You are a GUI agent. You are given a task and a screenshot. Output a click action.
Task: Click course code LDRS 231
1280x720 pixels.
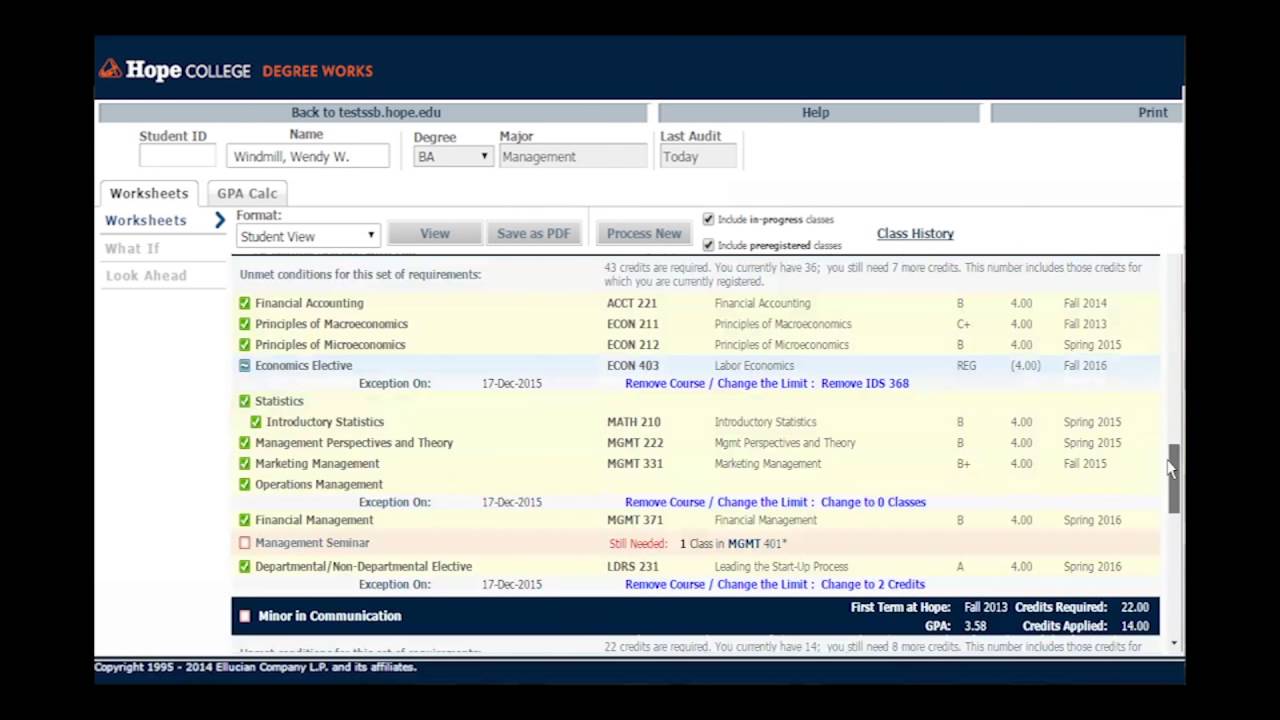[633, 567]
